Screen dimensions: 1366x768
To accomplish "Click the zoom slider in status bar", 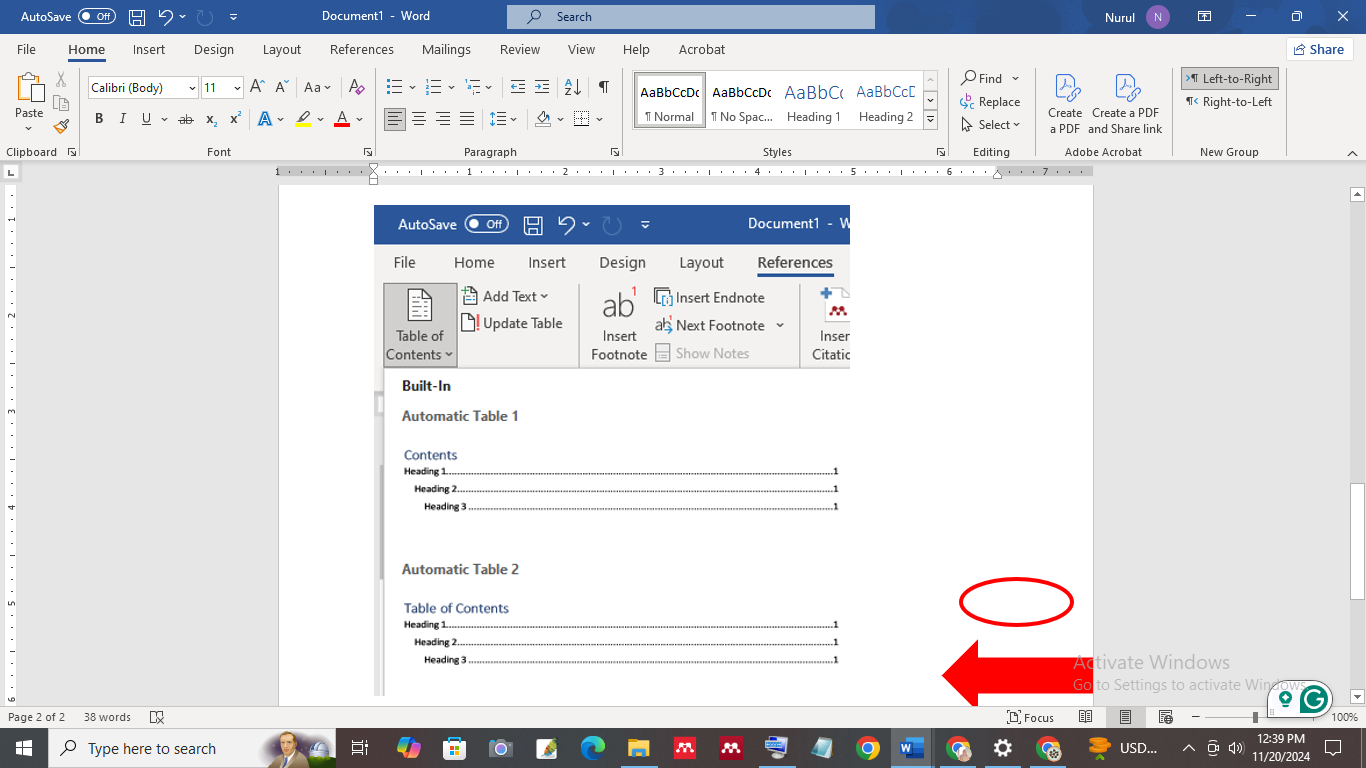I will 1255,717.
